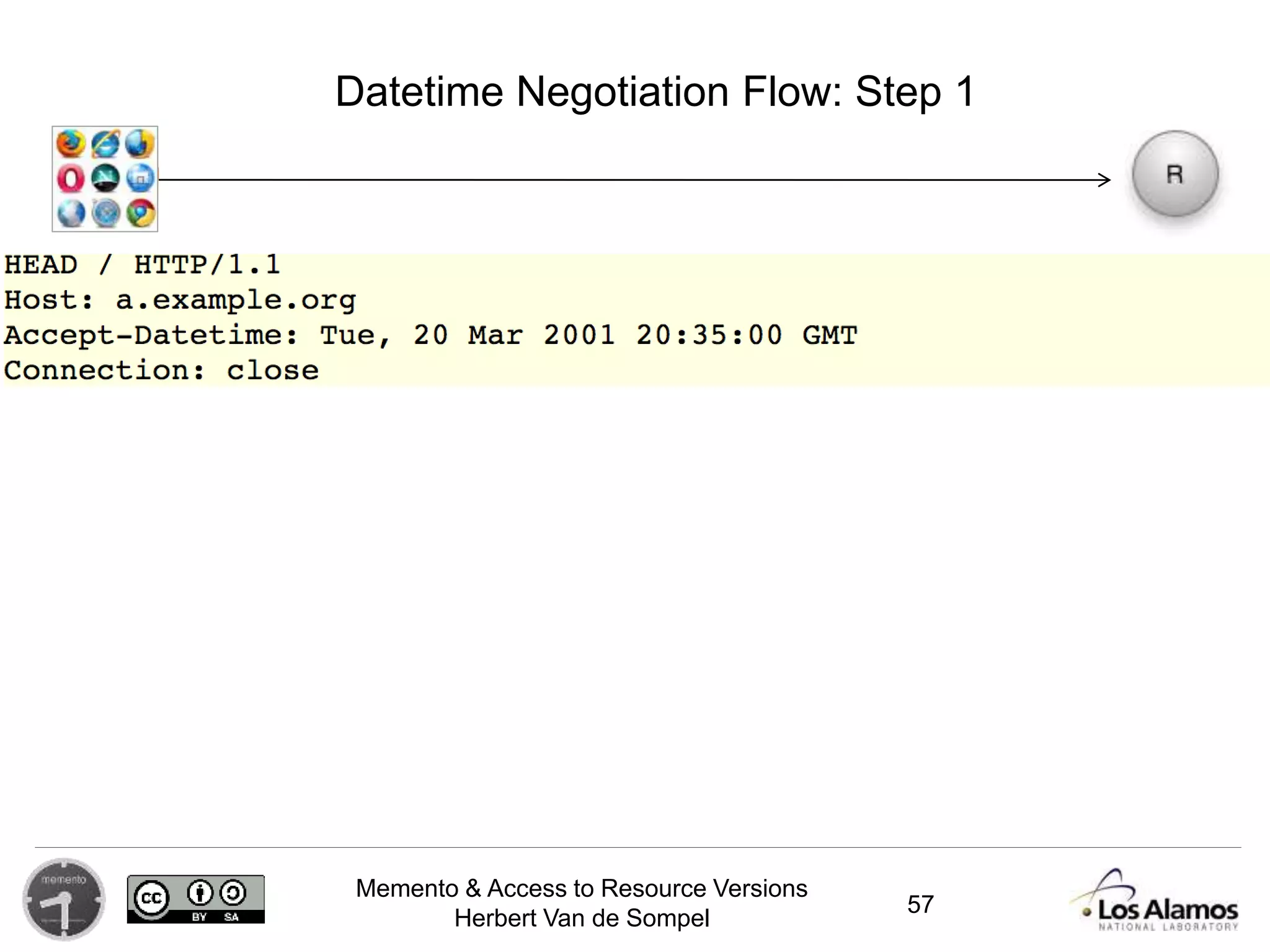This screenshot has height=952, width=1270.
Task: Click the 'Accept-Datetime' header line
Action: pos(431,335)
